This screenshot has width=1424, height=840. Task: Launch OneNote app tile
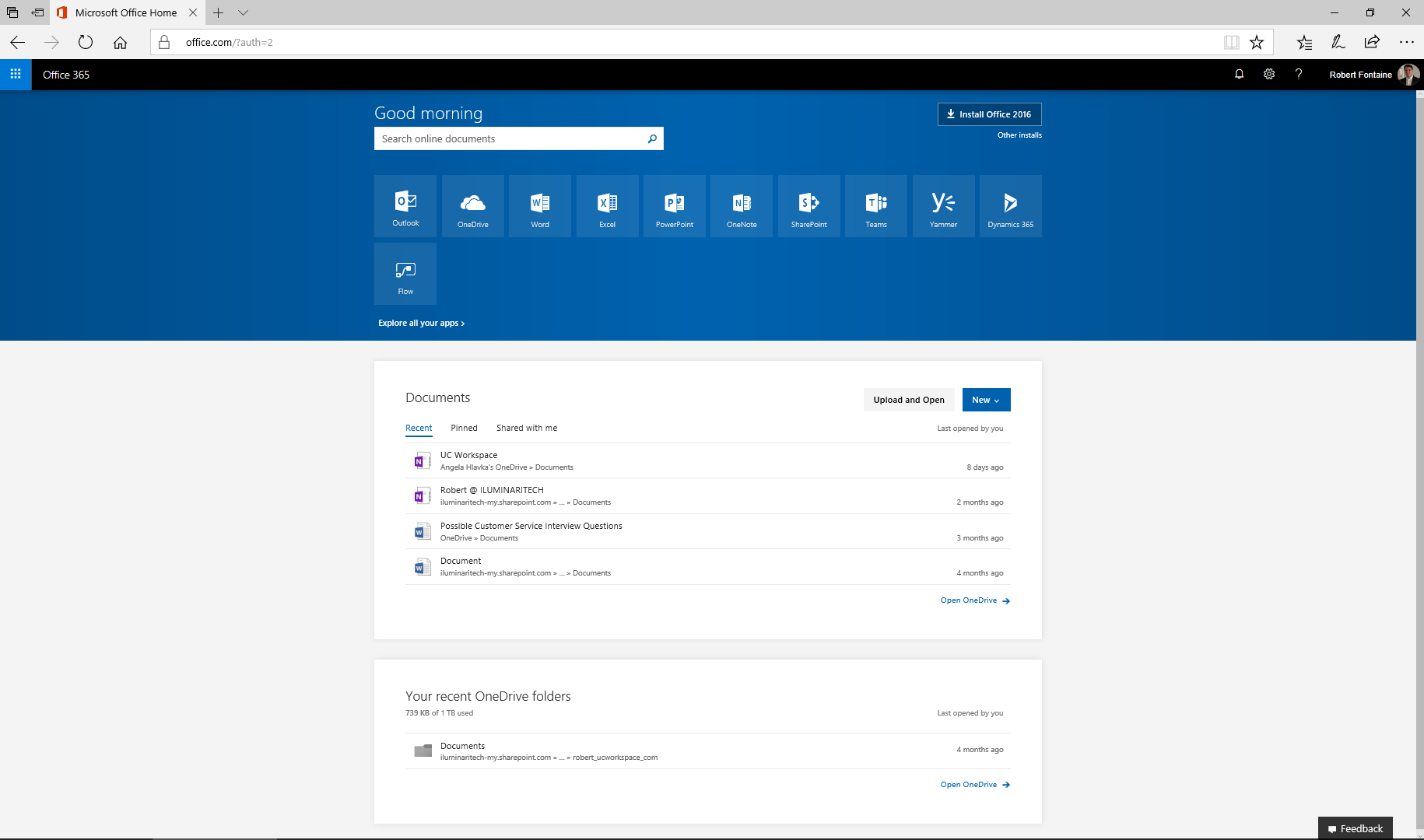742,206
